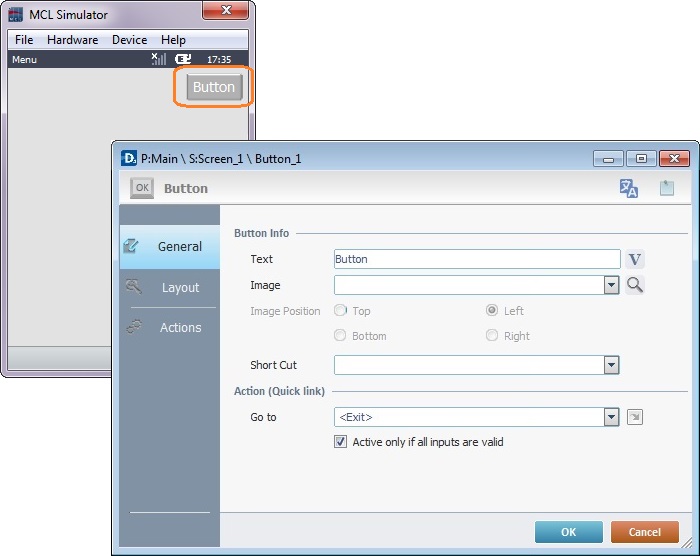Image resolution: width=700 pixels, height=556 pixels.
Task: Click the OK button icon in dialog header
Action: pyautogui.click(x=142, y=188)
